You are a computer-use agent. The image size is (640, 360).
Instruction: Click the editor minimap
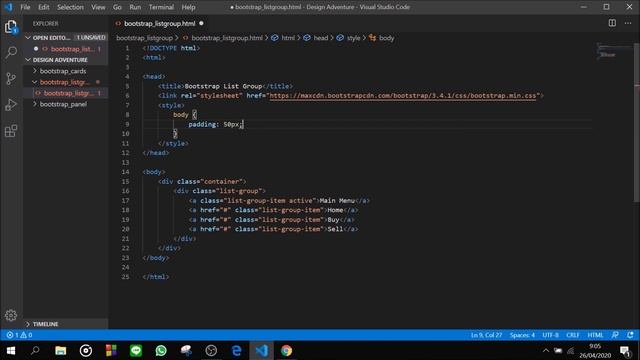point(613,51)
